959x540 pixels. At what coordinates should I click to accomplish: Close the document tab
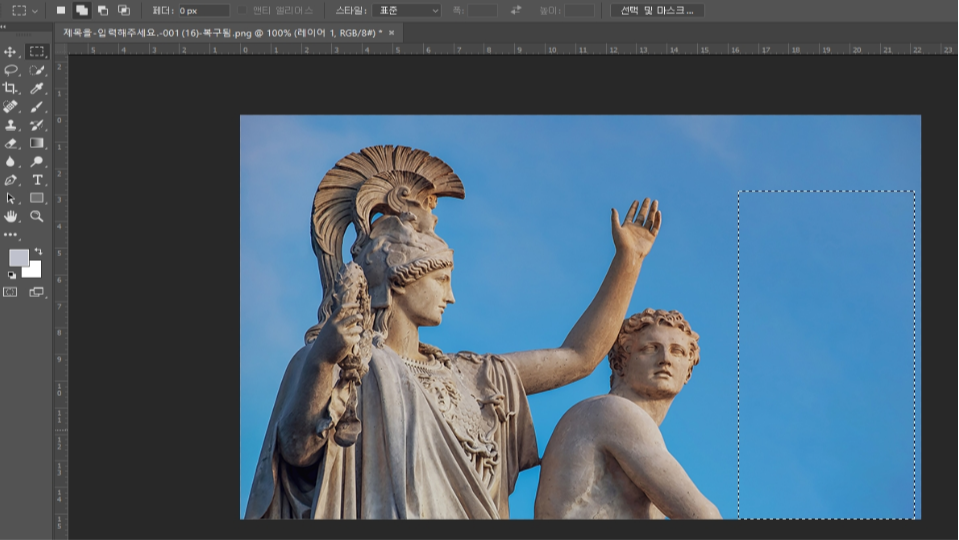[x=391, y=33]
